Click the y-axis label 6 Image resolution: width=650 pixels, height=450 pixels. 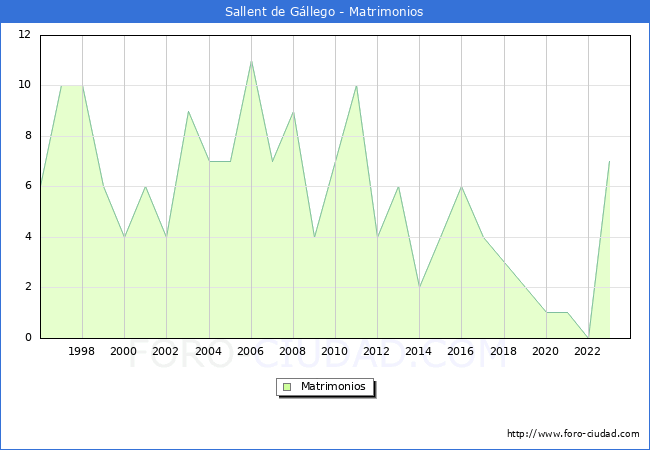28,186
